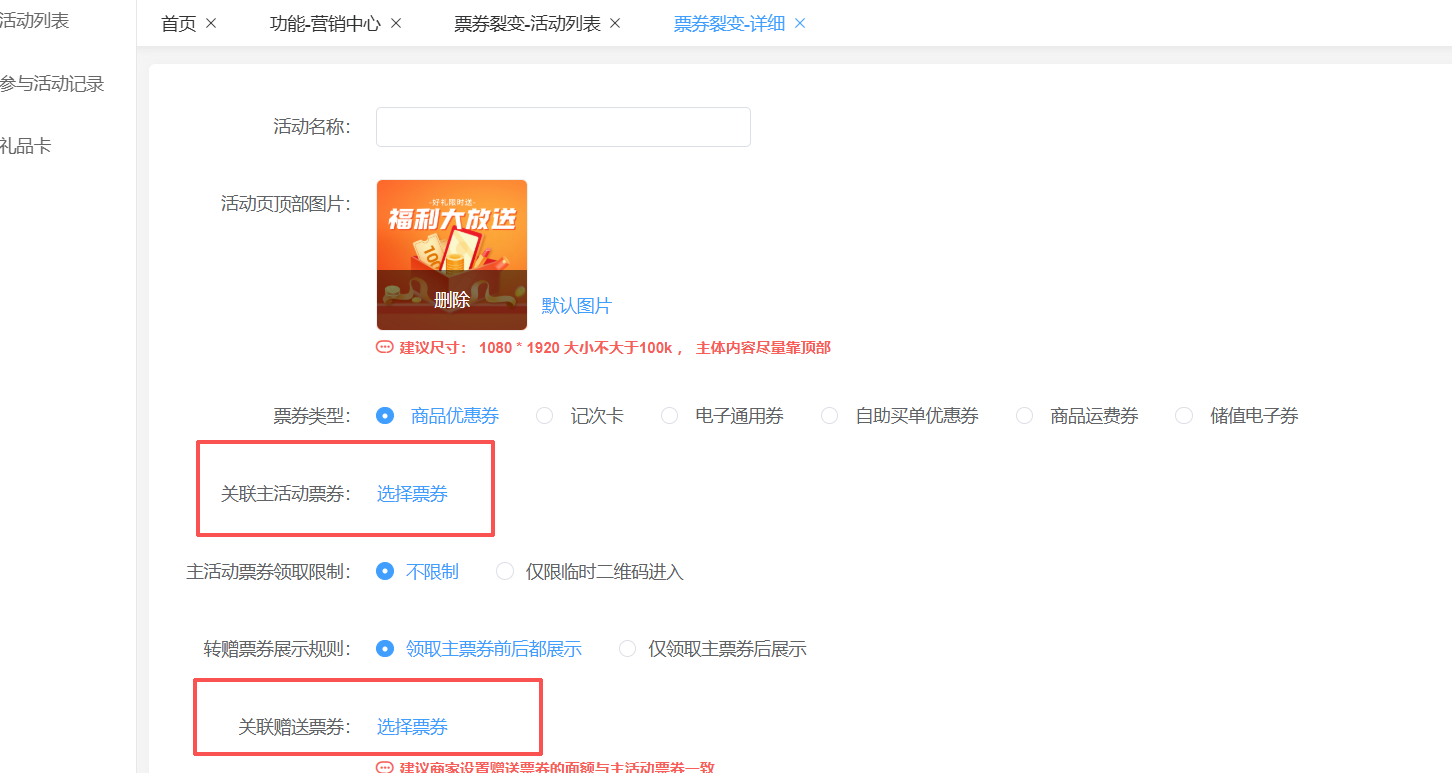Image resolution: width=1452 pixels, height=773 pixels.
Task: Choose 仅限临时二维码进入 limit option
Action: click(505, 572)
